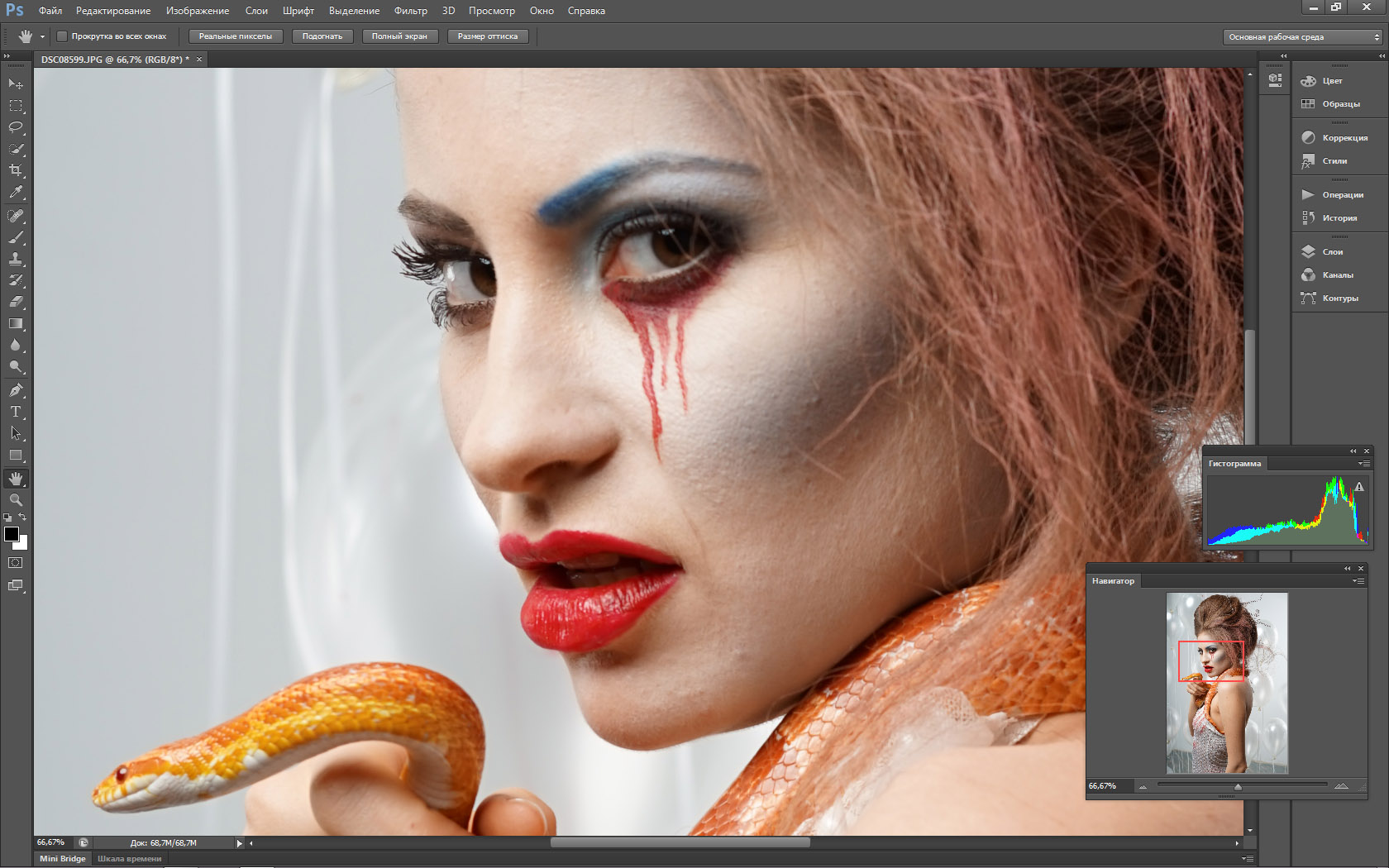
Task: Select the Zoom tool
Action: click(16, 500)
